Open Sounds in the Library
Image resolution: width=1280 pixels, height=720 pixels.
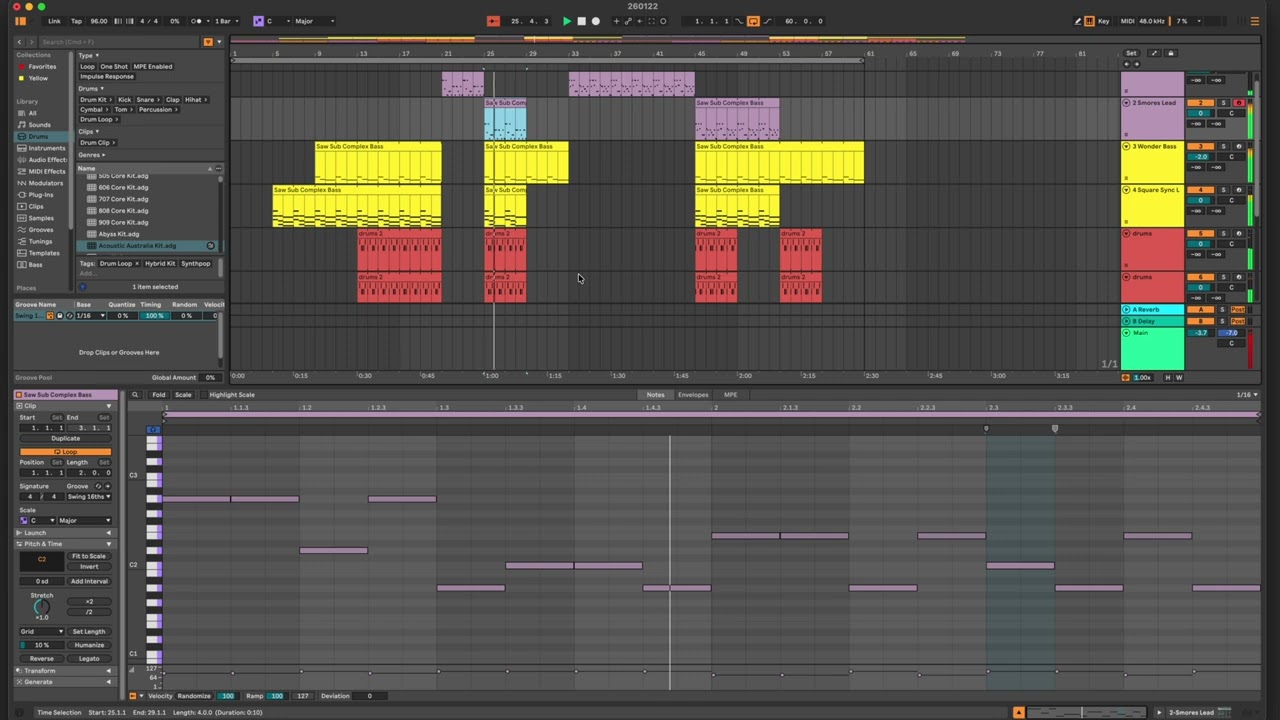(x=39, y=125)
